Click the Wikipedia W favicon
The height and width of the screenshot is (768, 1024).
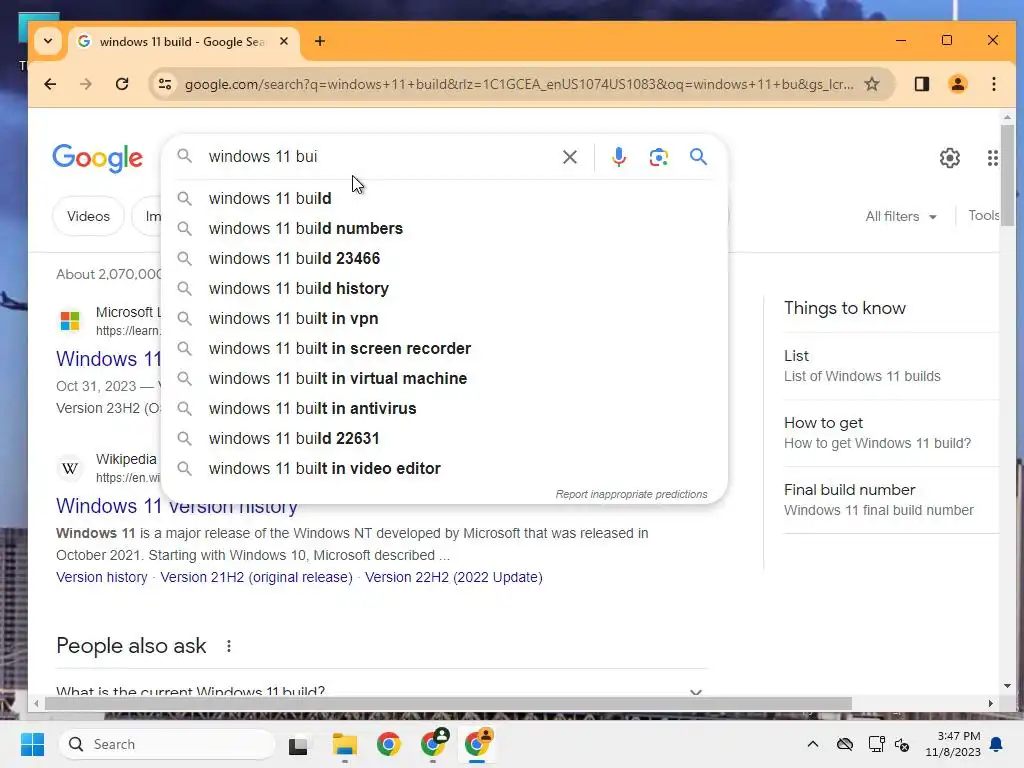click(70, 468)
